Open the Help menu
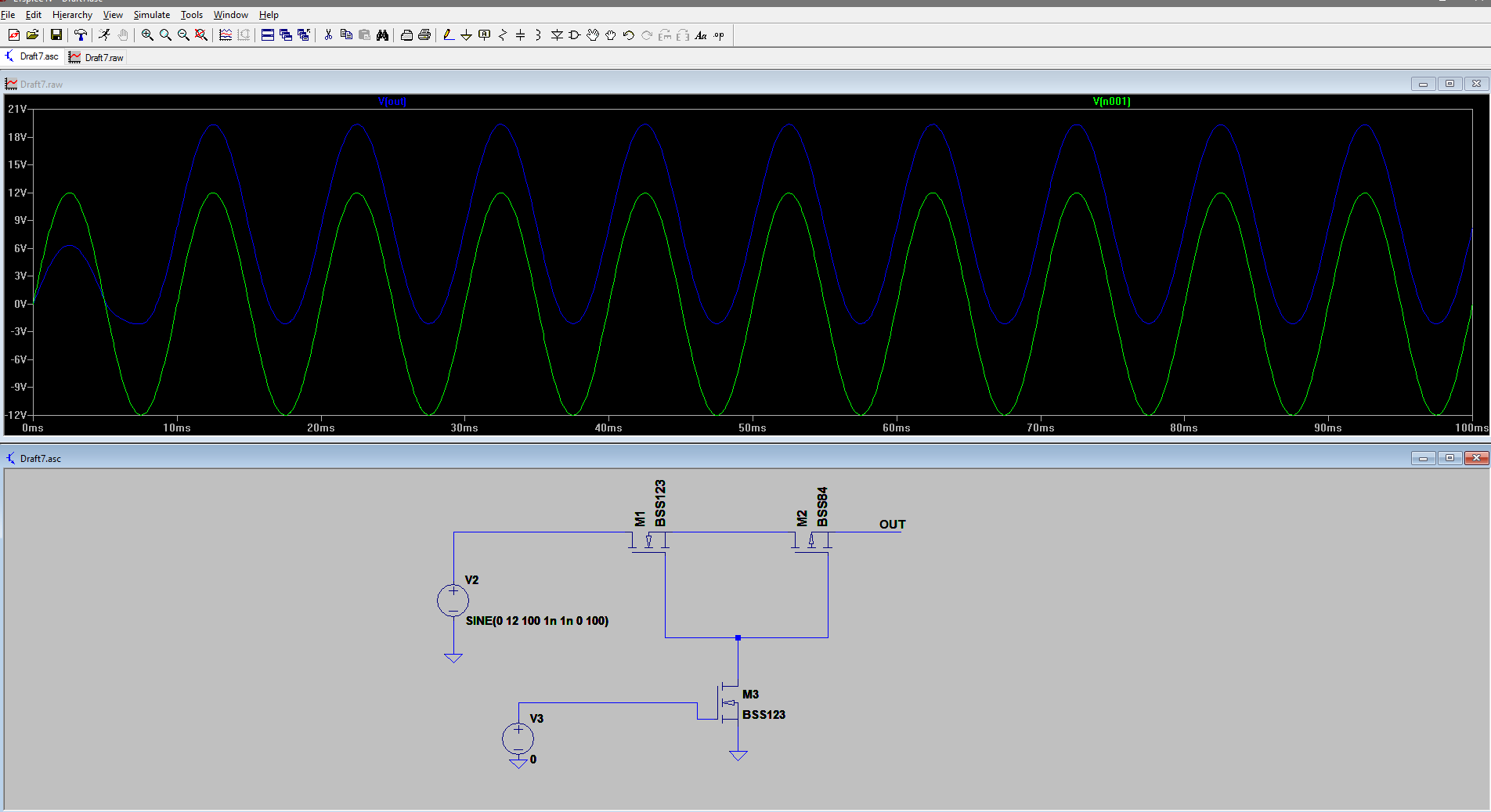1491x812 pixels. pyautogui.click(x=269, y=15)
